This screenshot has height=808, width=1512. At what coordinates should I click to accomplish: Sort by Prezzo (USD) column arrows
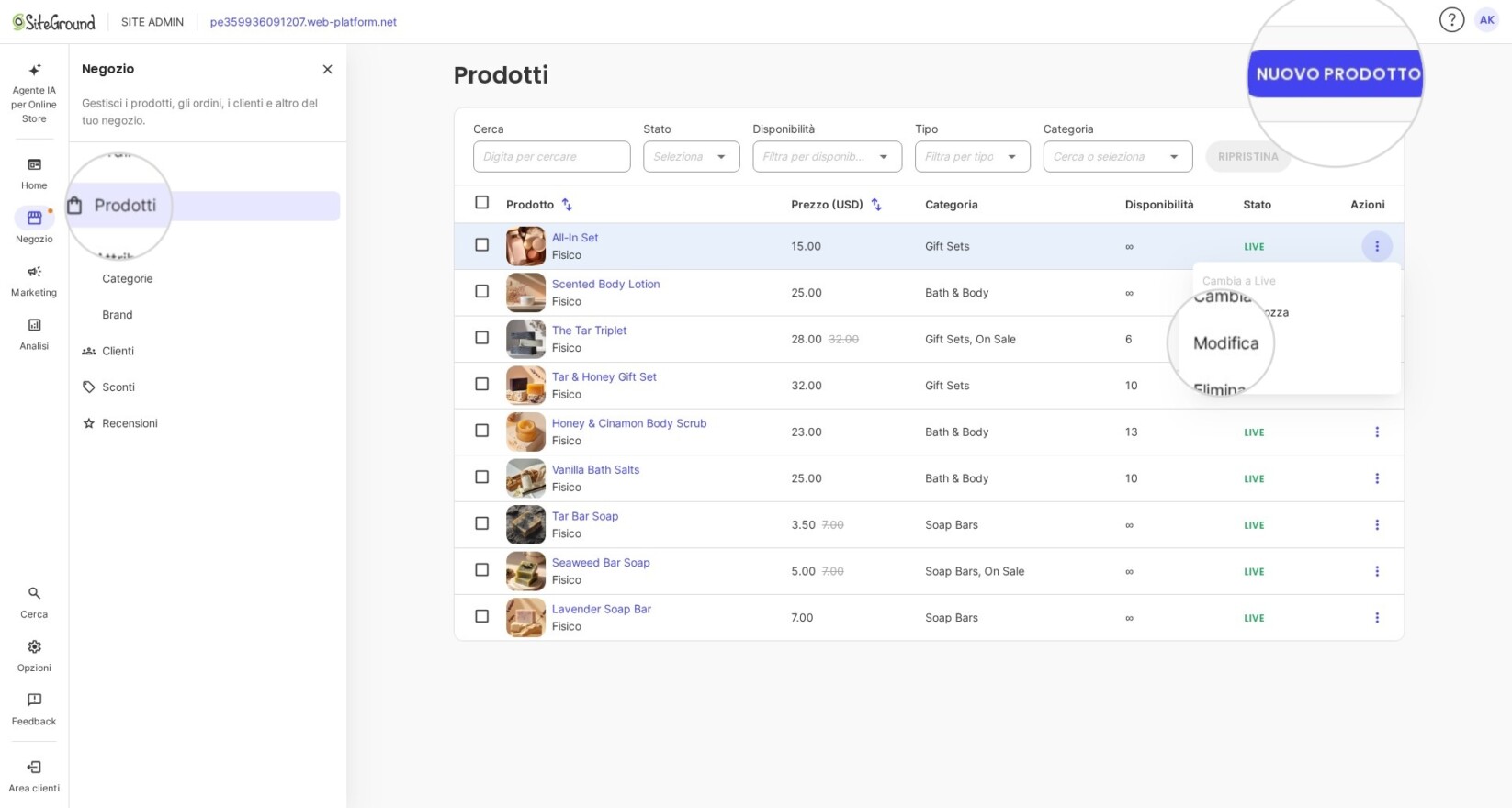pyautogui.click(x=876, y=205)
